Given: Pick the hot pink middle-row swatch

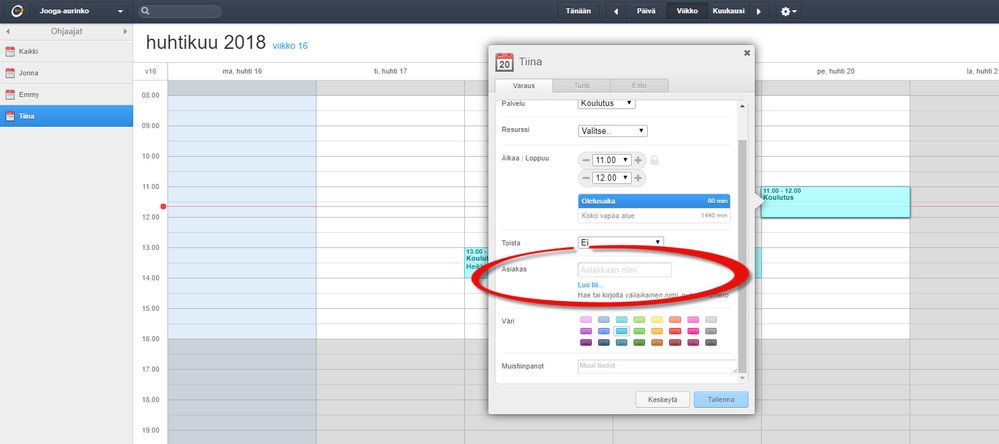Looking at the screenshot, I should click(693, 331).
